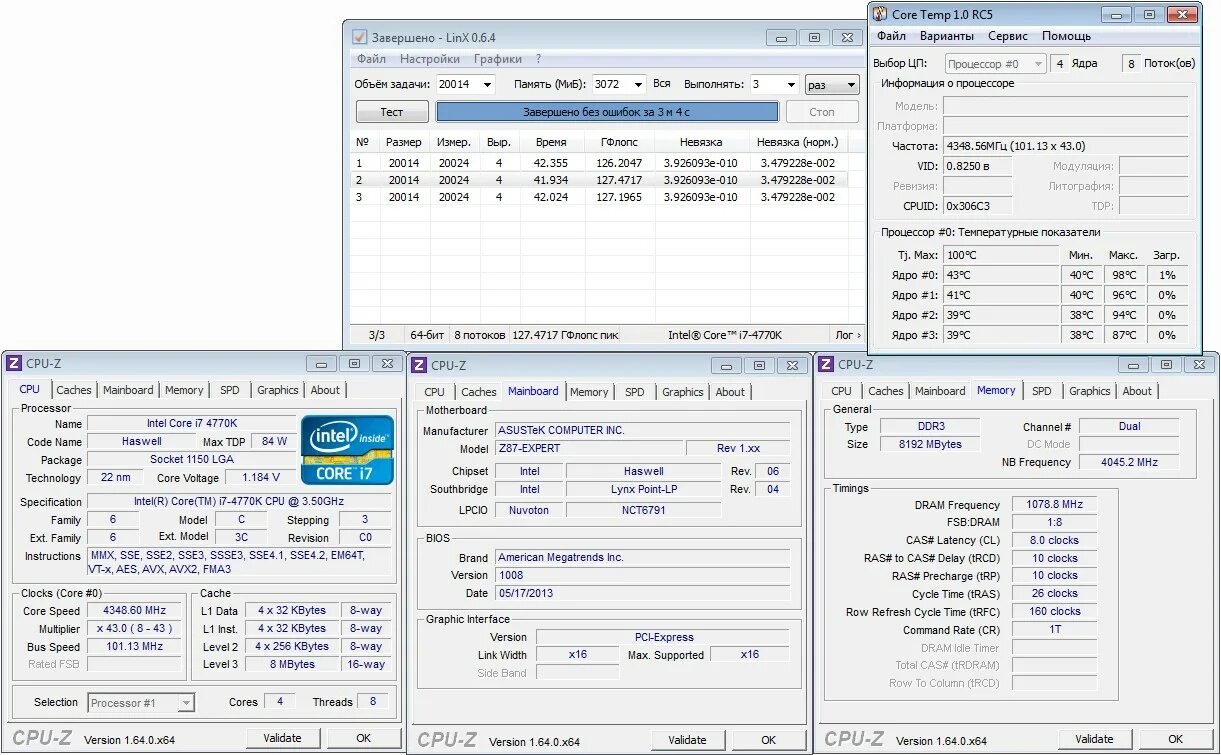The height and width of the screenshot is (755, 1221).
Task: Switch to Mainboard tab in left CPU-Z window
Action: (128, 390)
